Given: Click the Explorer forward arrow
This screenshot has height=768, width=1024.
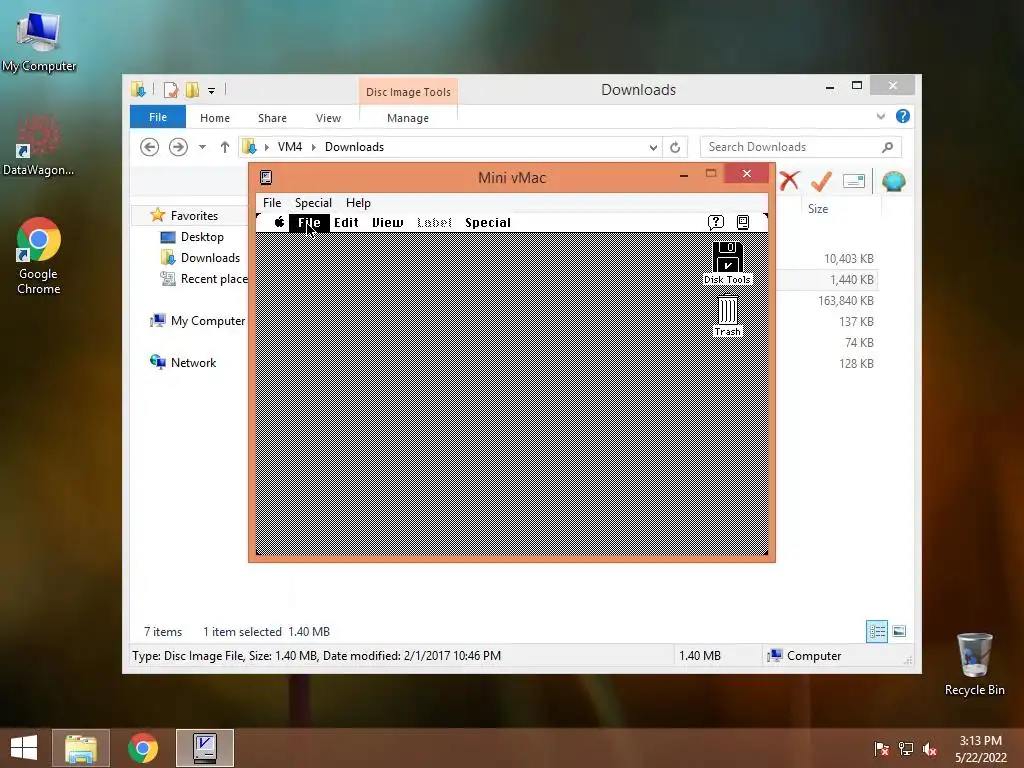Looking at the screenshot, I should pyautogui.click(x=178, y=147).
